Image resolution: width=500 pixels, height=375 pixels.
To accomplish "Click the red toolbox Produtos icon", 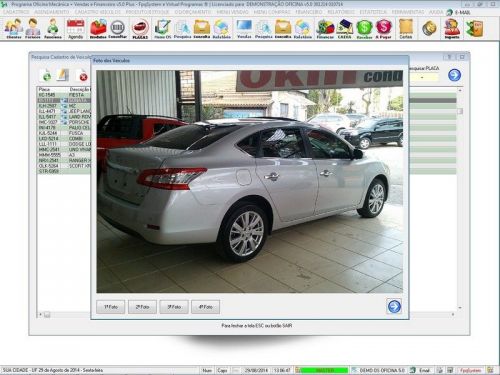I will pyautogui.click(x=98, y=29).
